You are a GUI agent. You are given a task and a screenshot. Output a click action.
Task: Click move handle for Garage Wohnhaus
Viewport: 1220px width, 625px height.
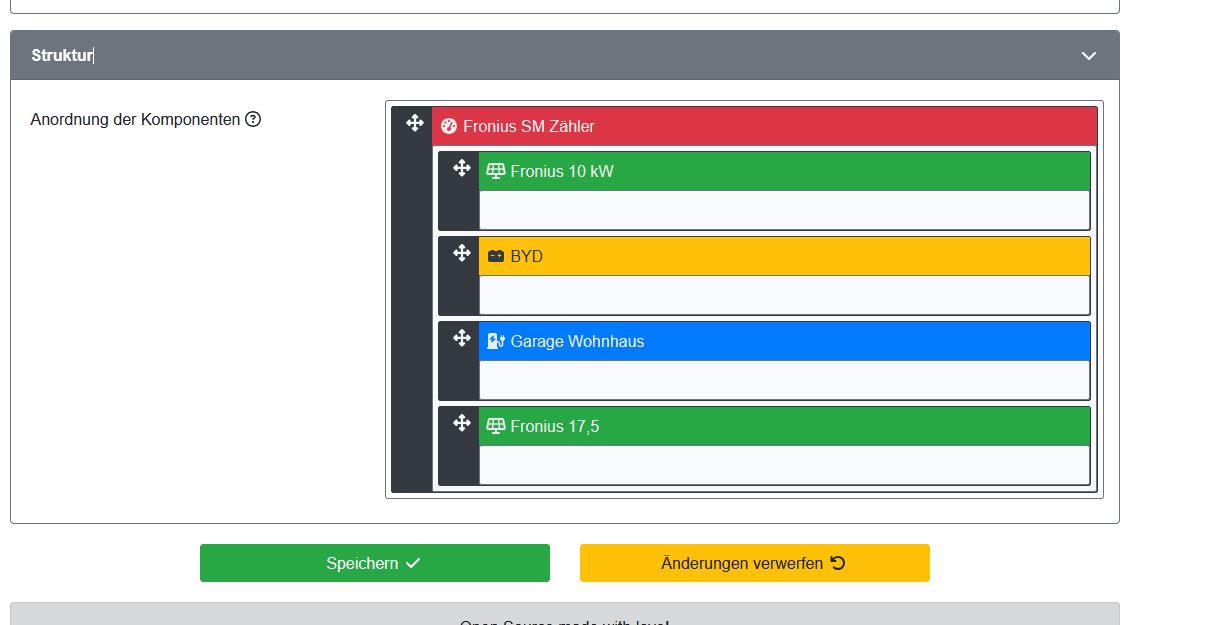tap(462, 338)
